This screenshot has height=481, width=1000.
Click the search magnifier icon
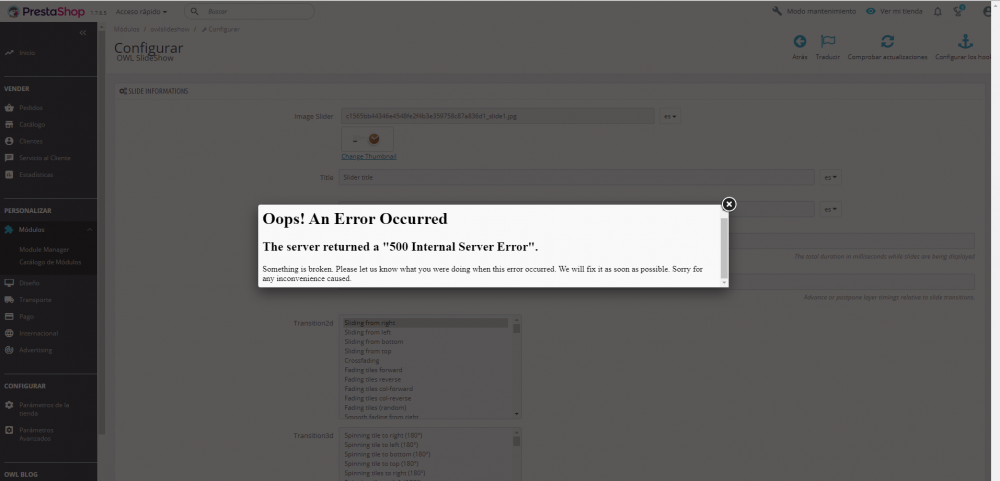[x=195, y=11]
